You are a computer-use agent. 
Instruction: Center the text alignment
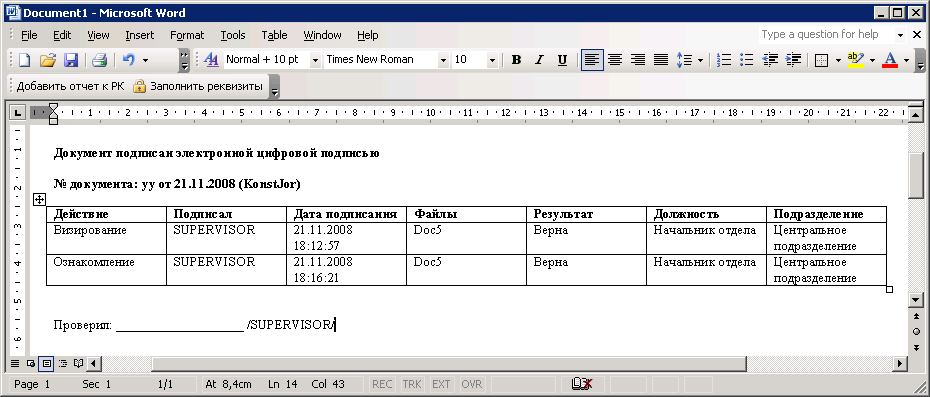click(x=615, y=60)
